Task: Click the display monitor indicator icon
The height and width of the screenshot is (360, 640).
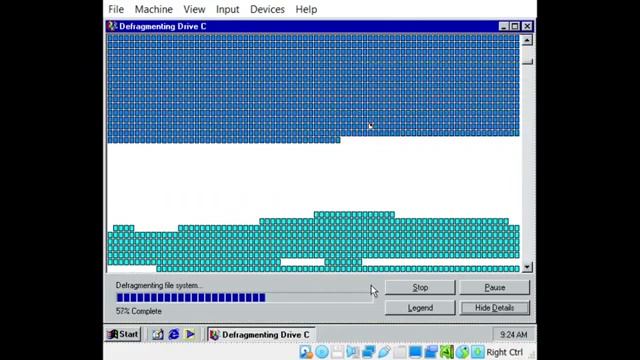Action: (x=415, y=352)
